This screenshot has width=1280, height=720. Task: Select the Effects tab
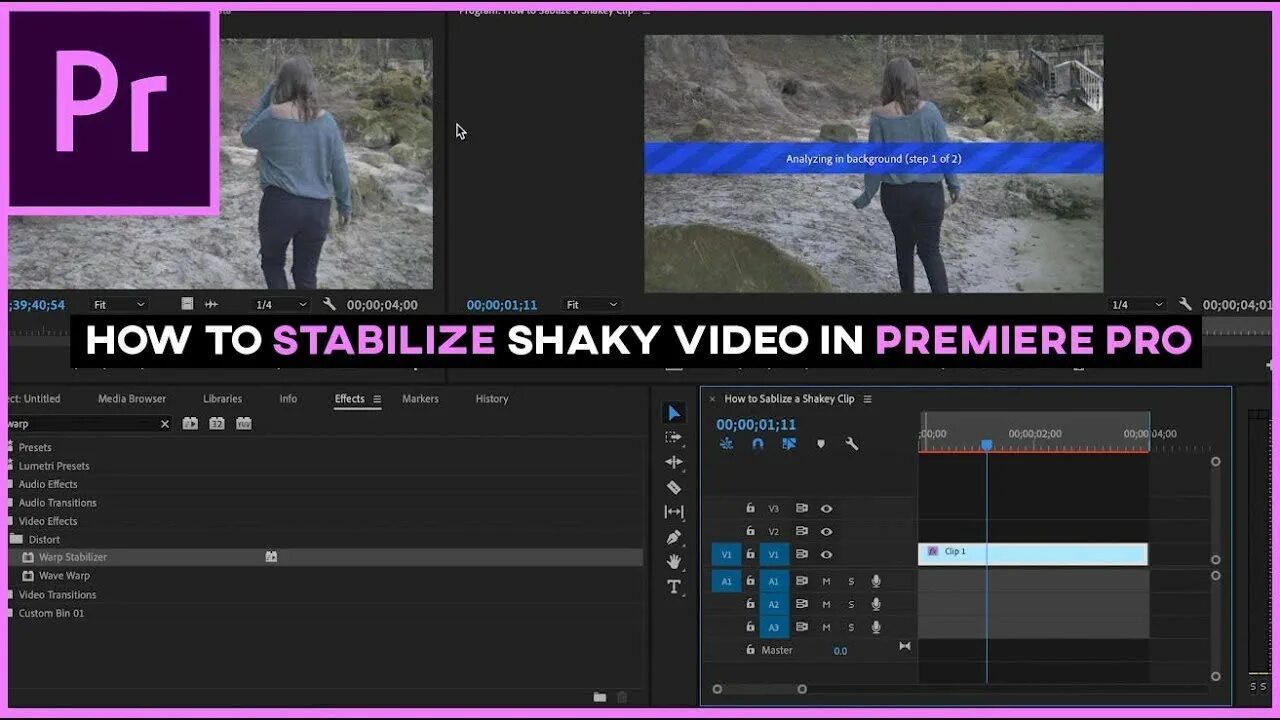tap(350, 399)
